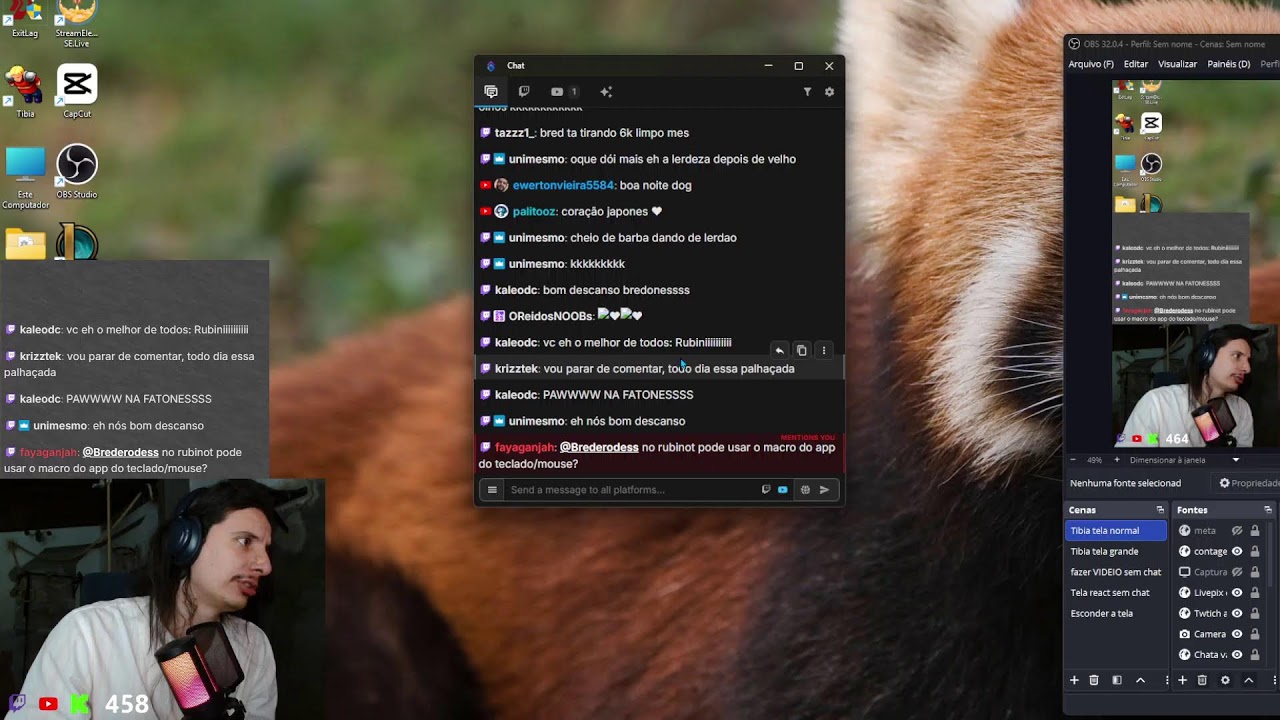Open Painéis menu in OBS
Image resolution: width=1280 pixels, height=720 pixels.
tap(1229, 64)
